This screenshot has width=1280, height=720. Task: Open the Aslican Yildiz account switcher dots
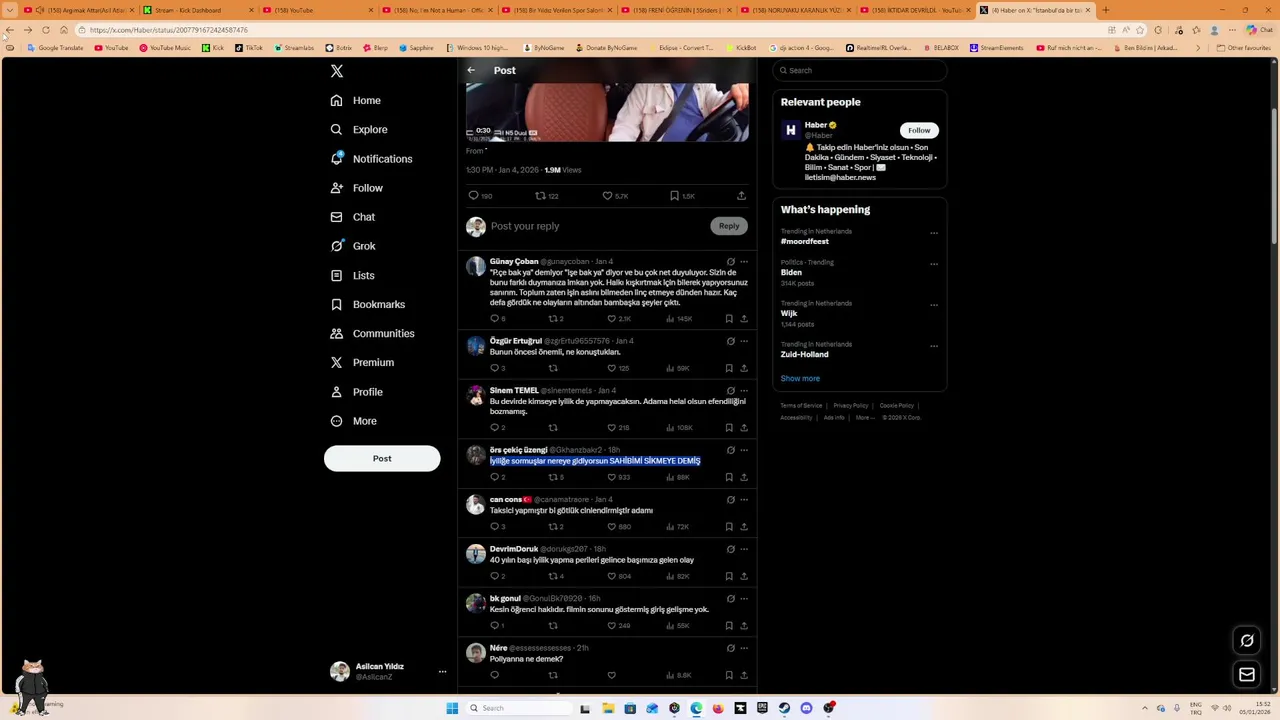pos(442,671)
